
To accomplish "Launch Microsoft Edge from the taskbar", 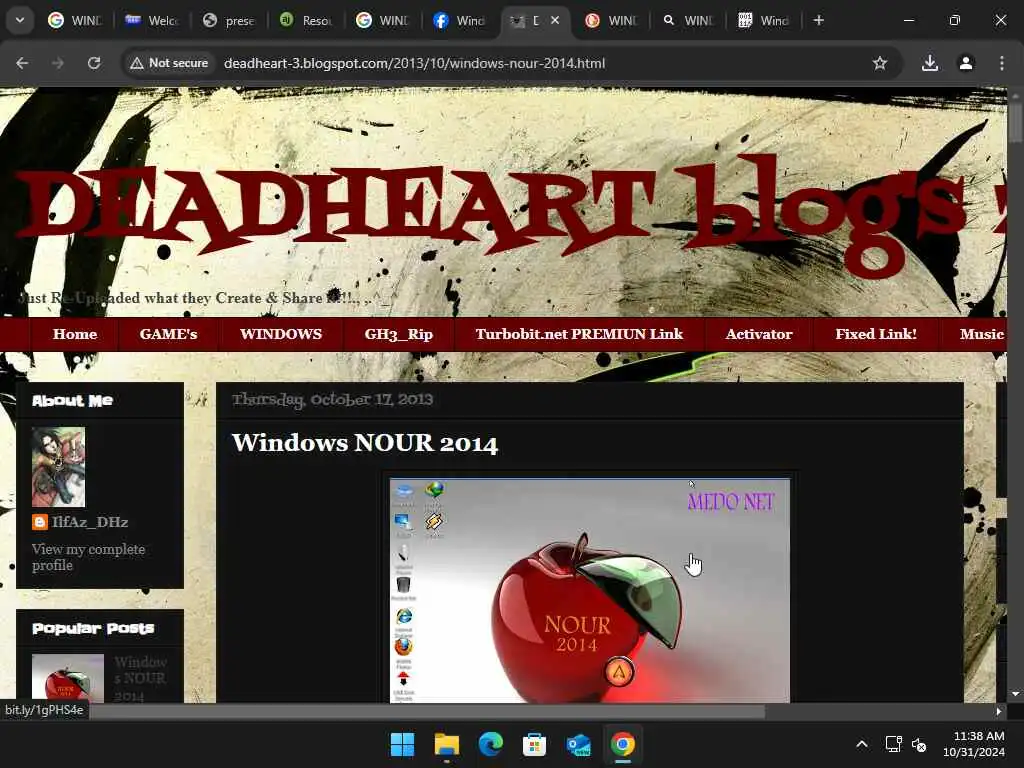I will (x=490, y=744).
